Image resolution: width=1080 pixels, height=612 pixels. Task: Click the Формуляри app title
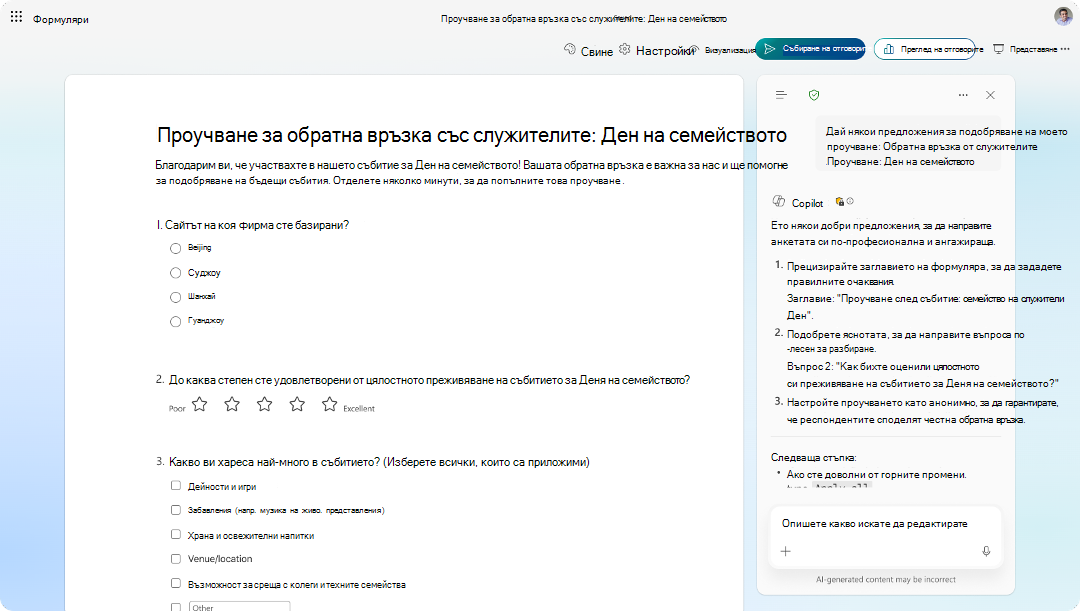tap(61, 19)
